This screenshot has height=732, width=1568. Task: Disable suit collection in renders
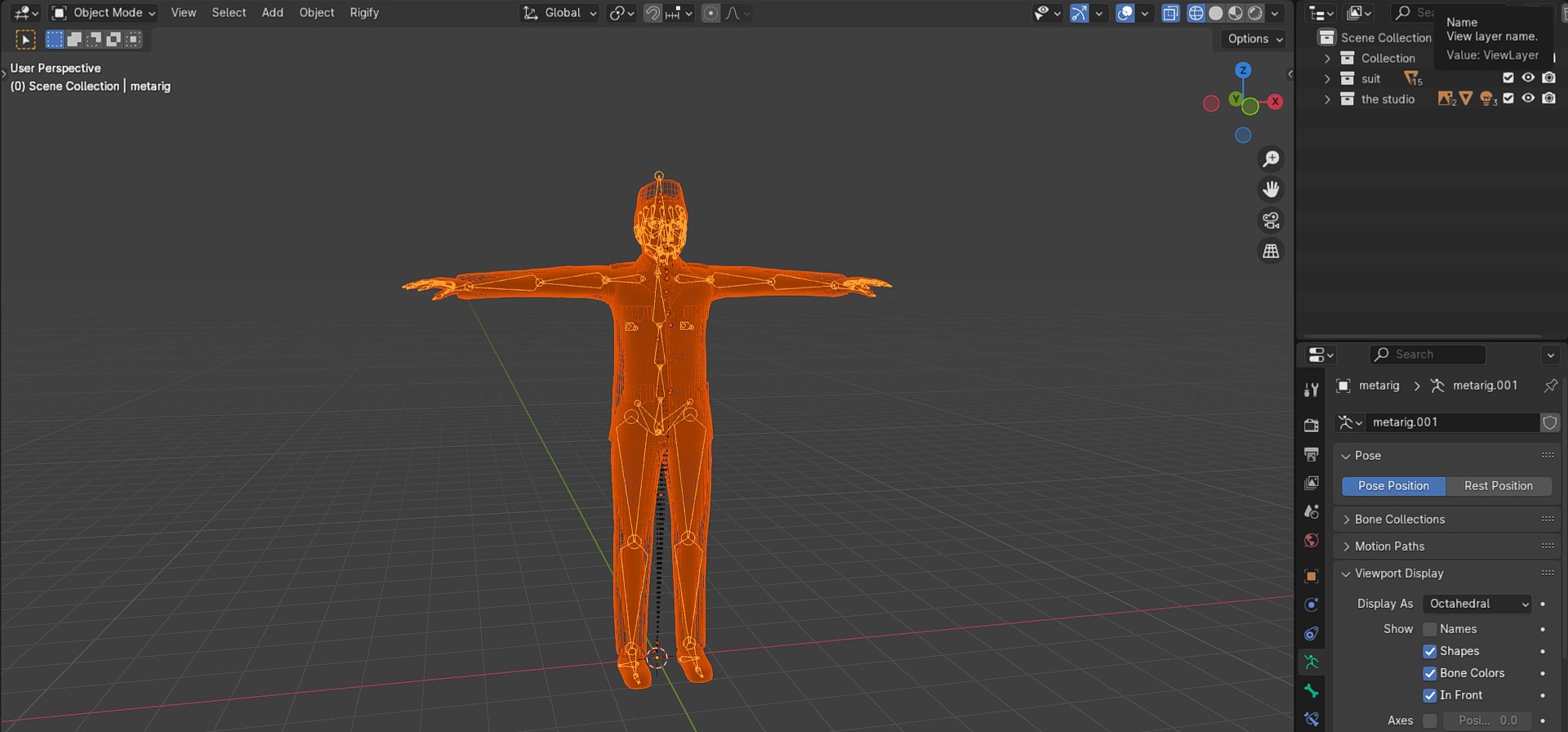click(x=1548, y=78)
